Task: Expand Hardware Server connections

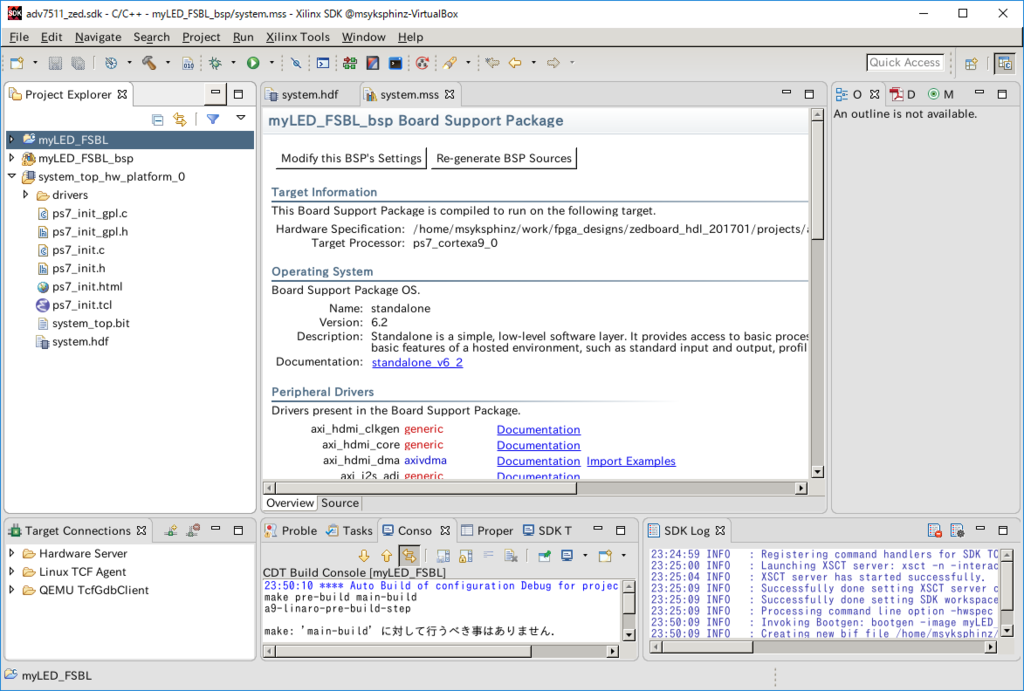Action: pos(11,553)
